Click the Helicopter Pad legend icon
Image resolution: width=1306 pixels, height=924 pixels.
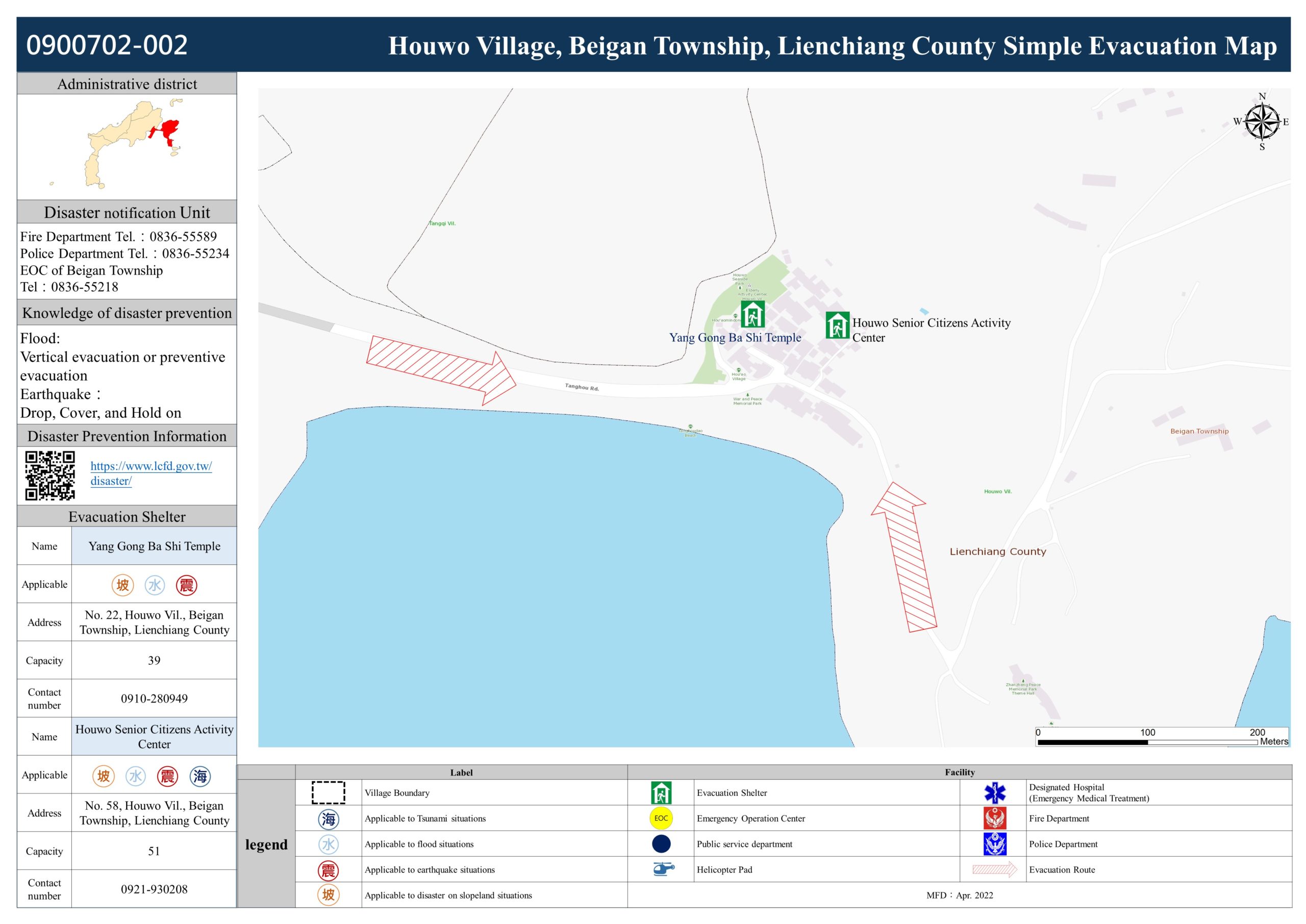[x=663, y=869]
